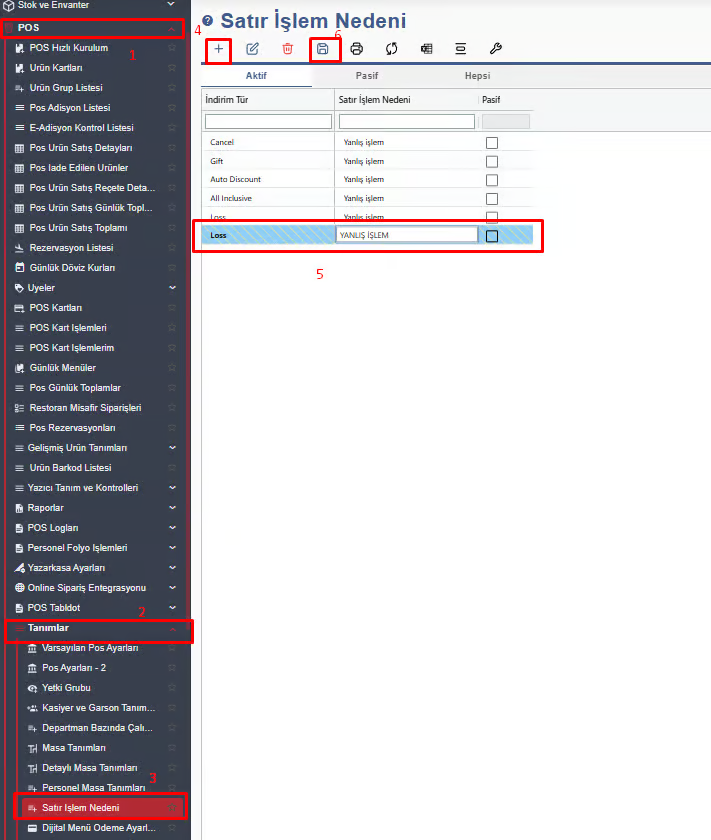Tick the Pasif checkbox for Gift row
The image size is (711, 840).
[491, 161]
